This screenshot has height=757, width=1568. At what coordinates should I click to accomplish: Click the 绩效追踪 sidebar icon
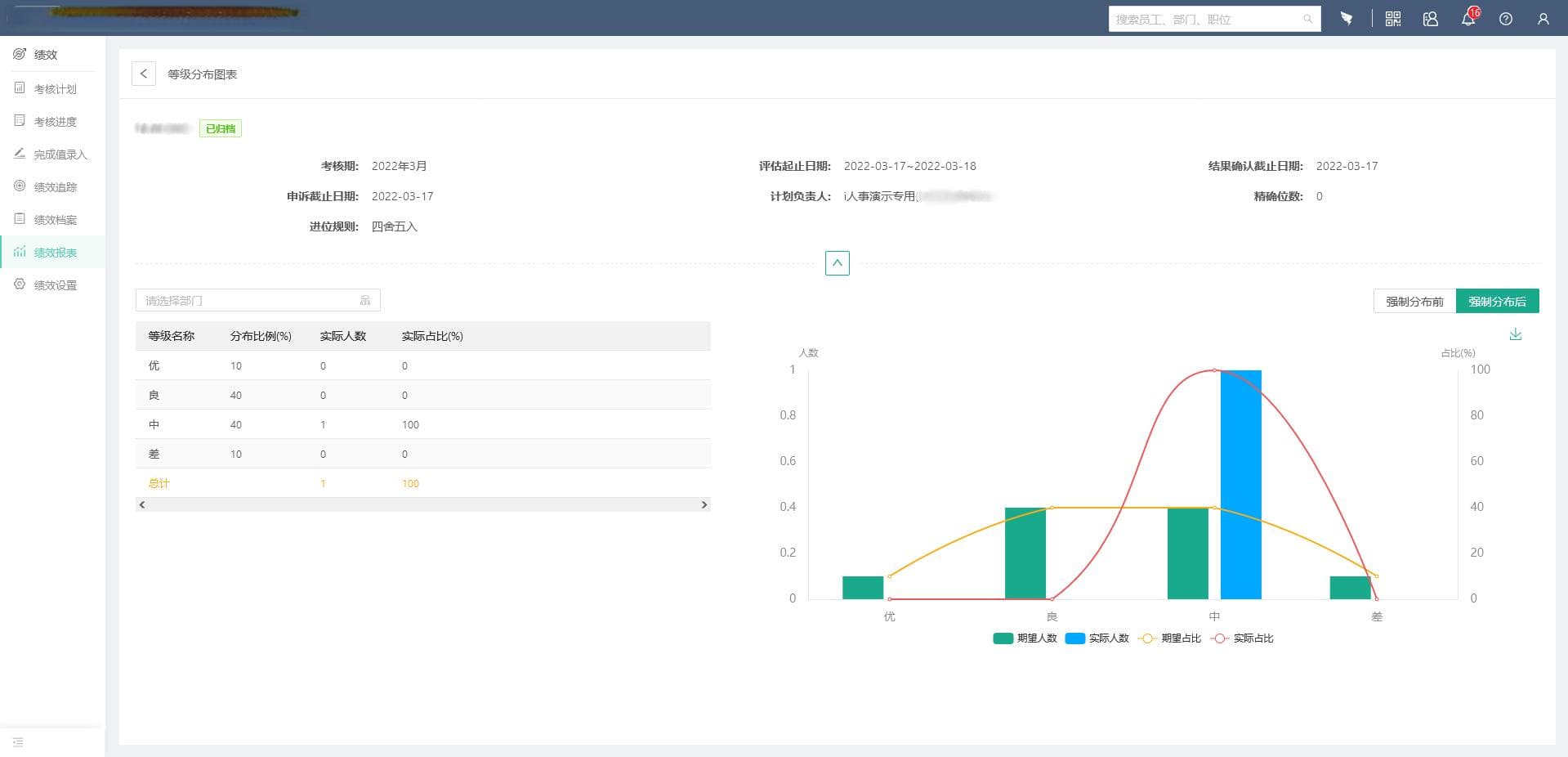20,186
